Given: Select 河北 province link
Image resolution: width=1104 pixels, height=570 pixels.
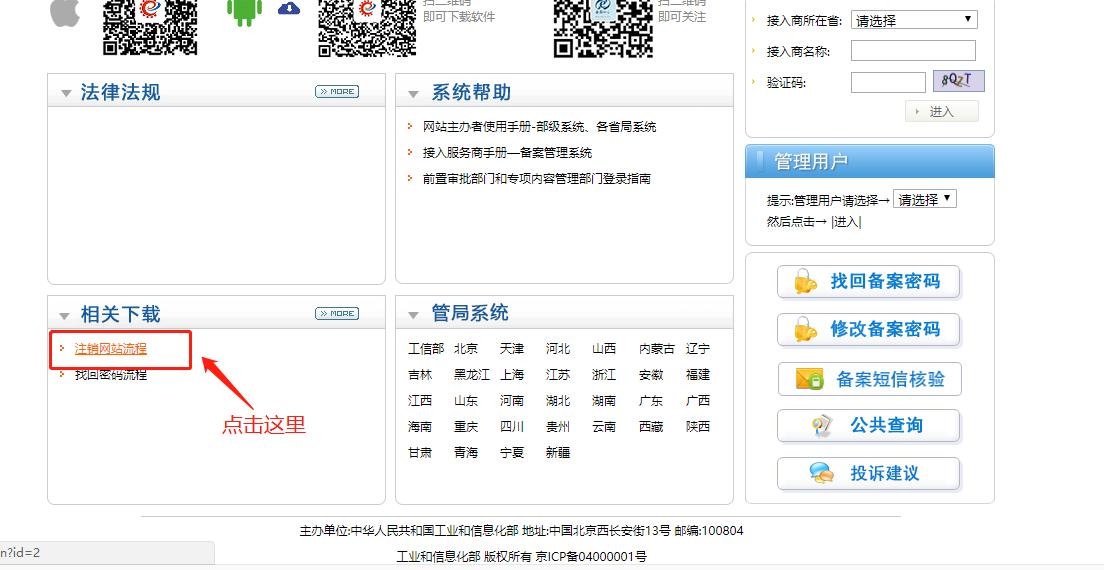Looking at the screenshot, I should 558,348.
